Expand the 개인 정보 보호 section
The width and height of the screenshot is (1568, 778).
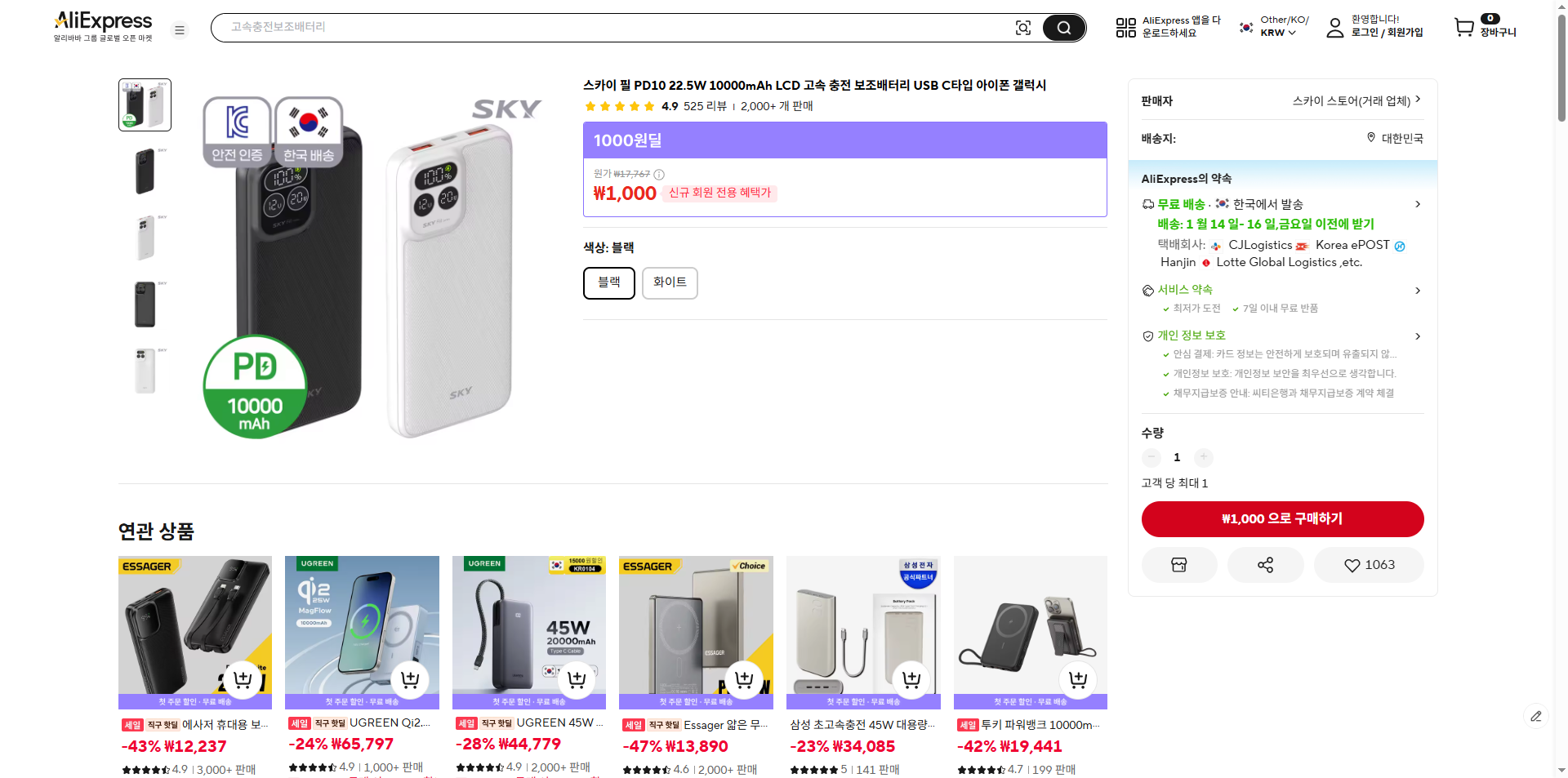1418,336
